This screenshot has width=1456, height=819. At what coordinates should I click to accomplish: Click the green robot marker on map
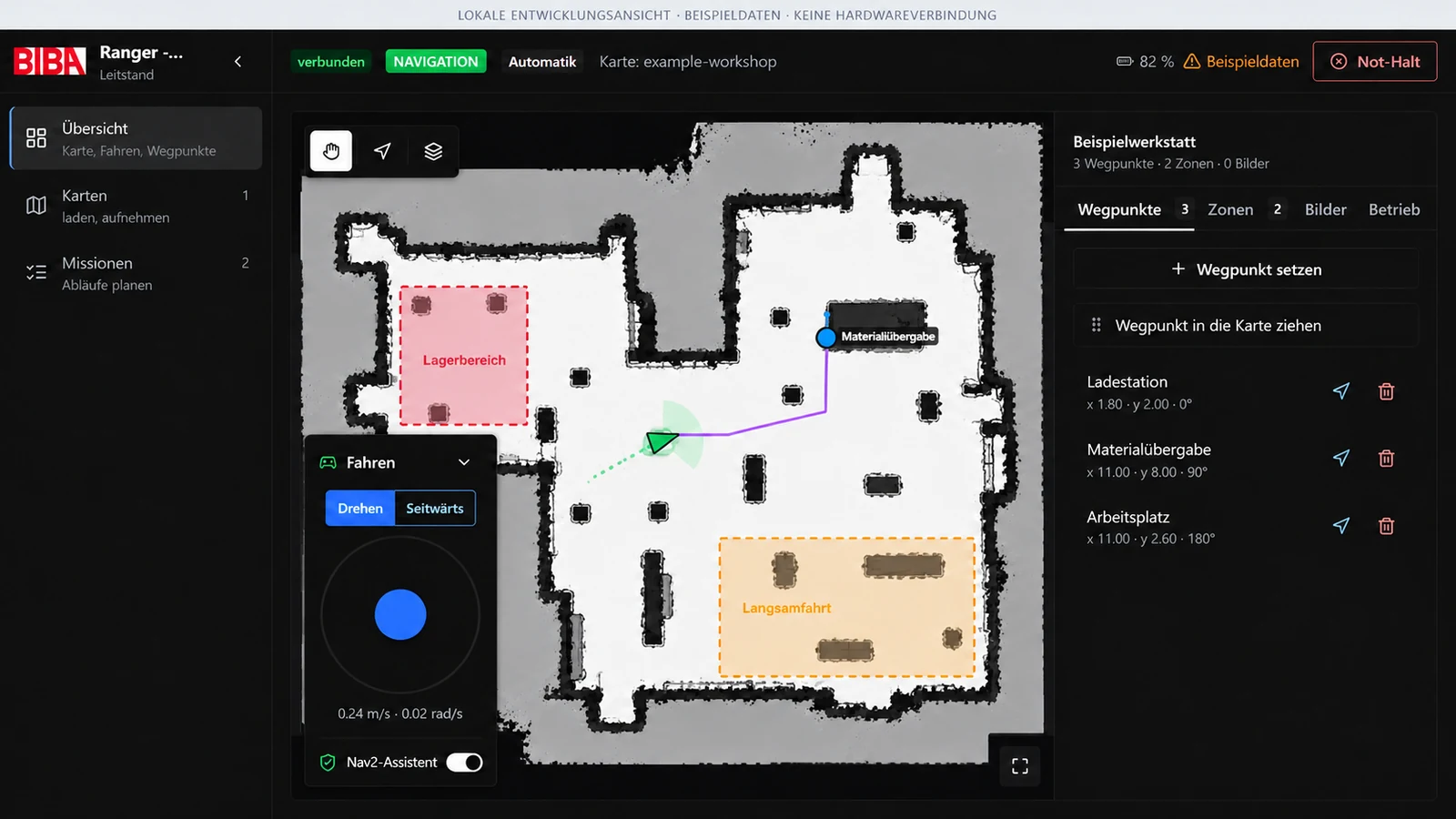pos(662,442)
